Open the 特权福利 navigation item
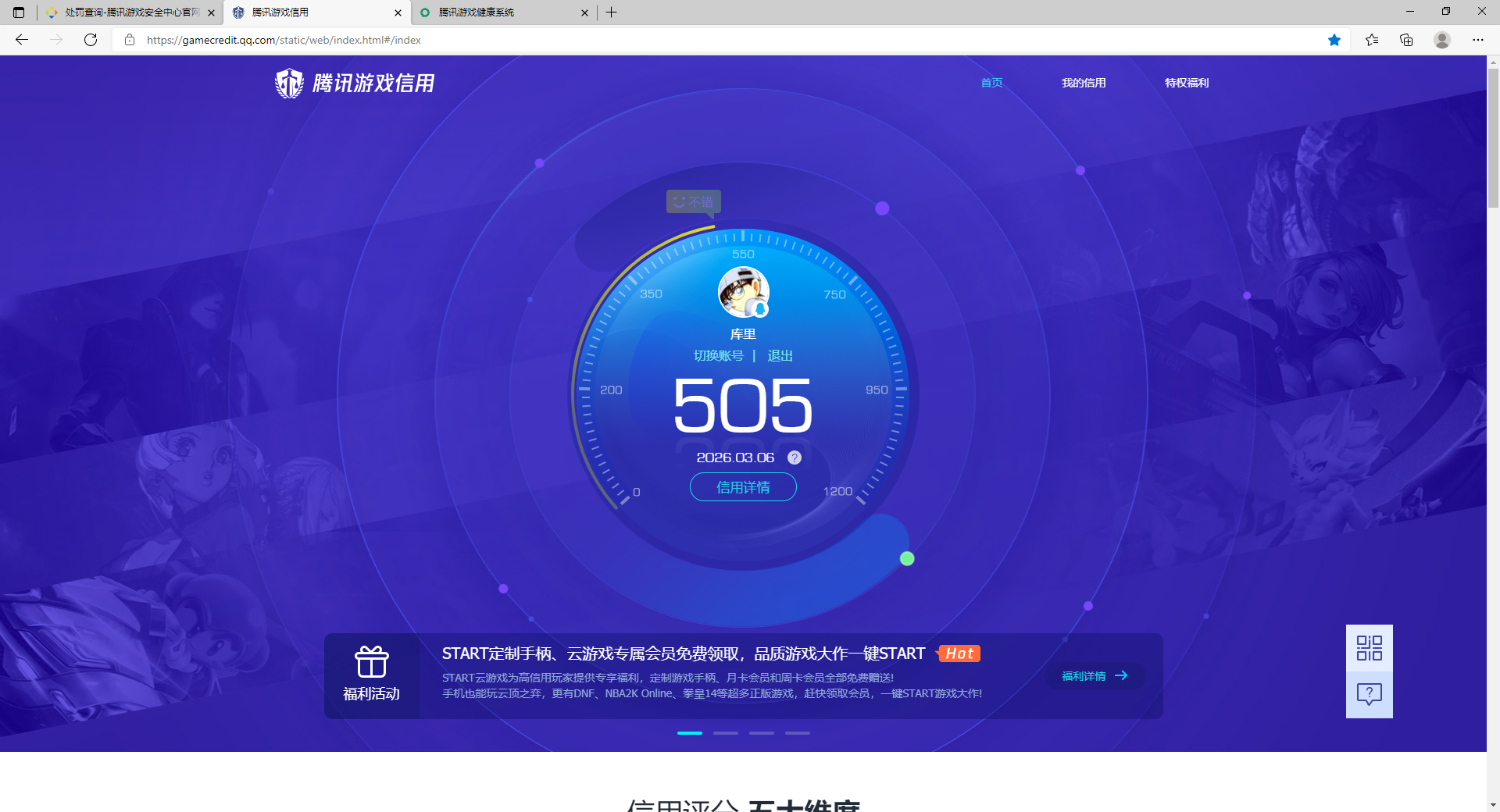The width and height of the screenshot is (1500, 812). [1186, 83]
